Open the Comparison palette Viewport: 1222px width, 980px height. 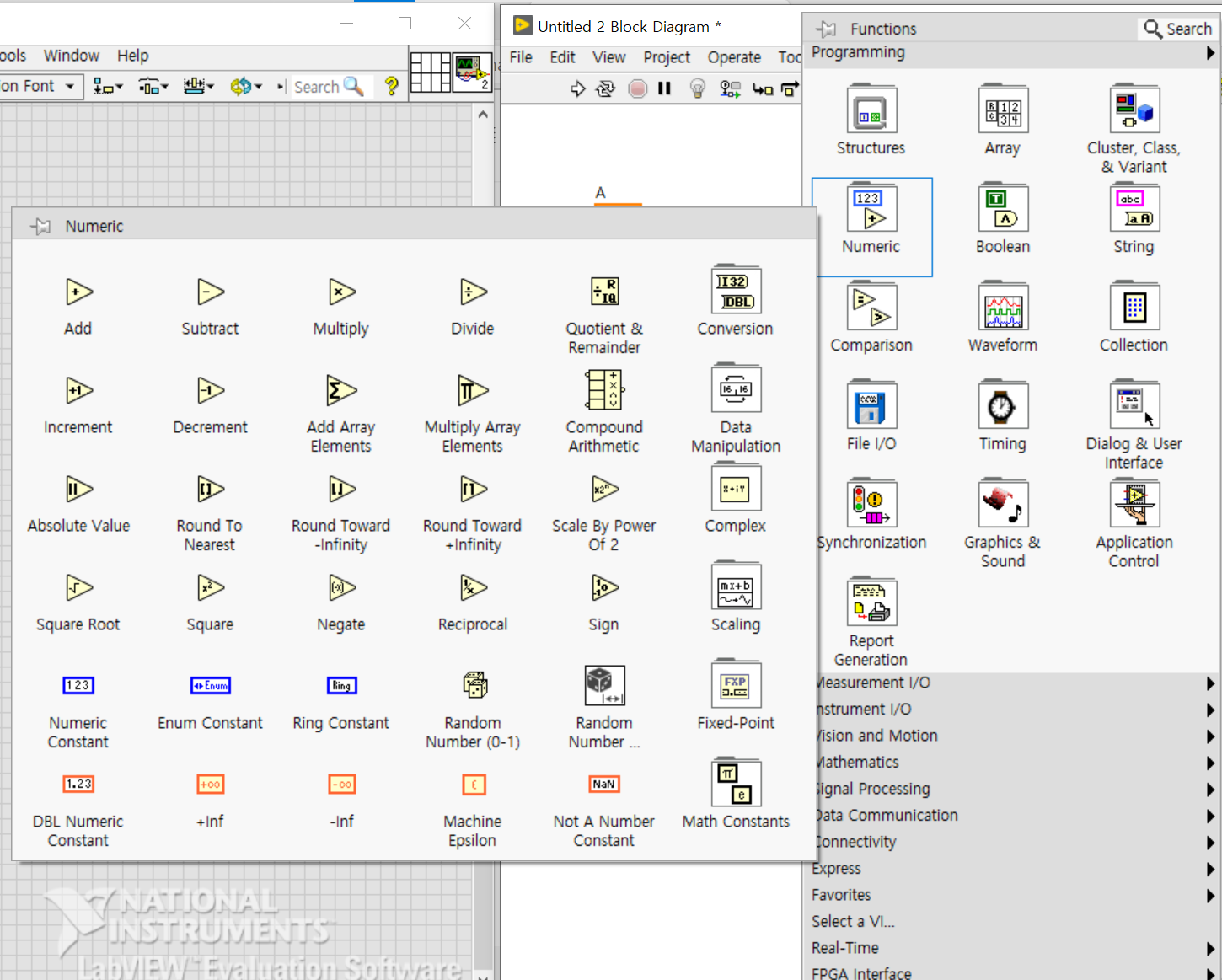tap(871, 307)
